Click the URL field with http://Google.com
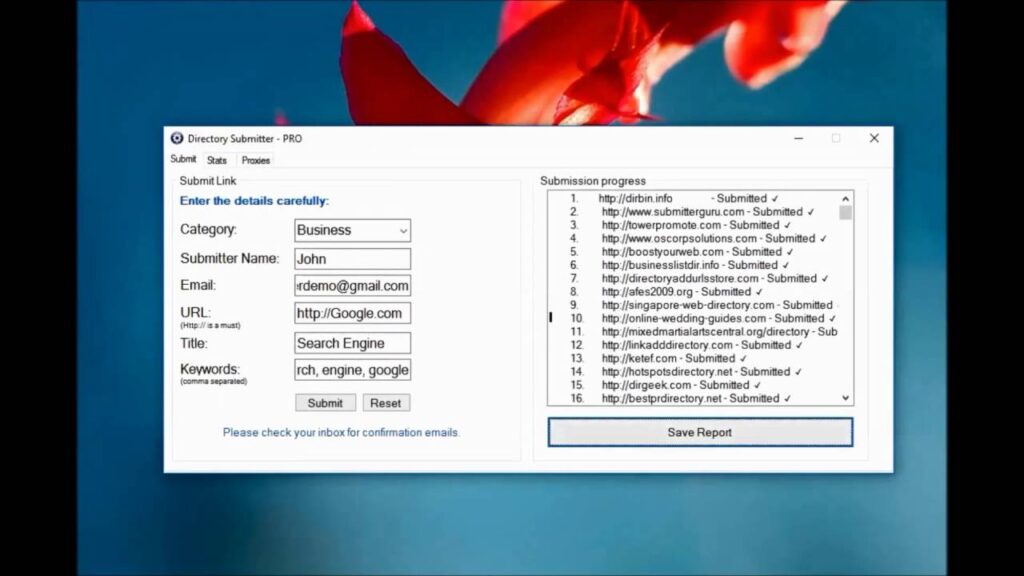1024x576 pixels. (x=353, y=313)
